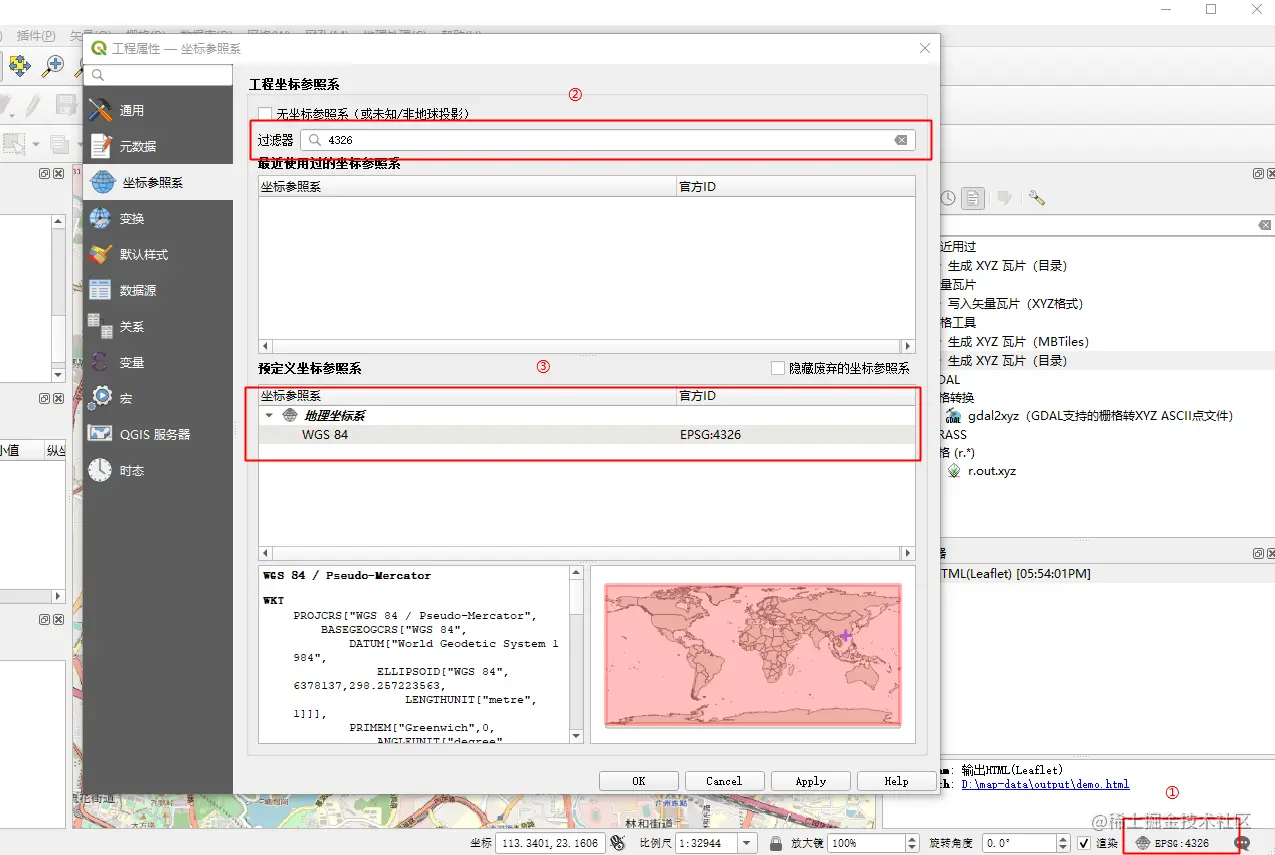Clear the processing toolbox search field
1275x855 pixels.
(1265, 226)
